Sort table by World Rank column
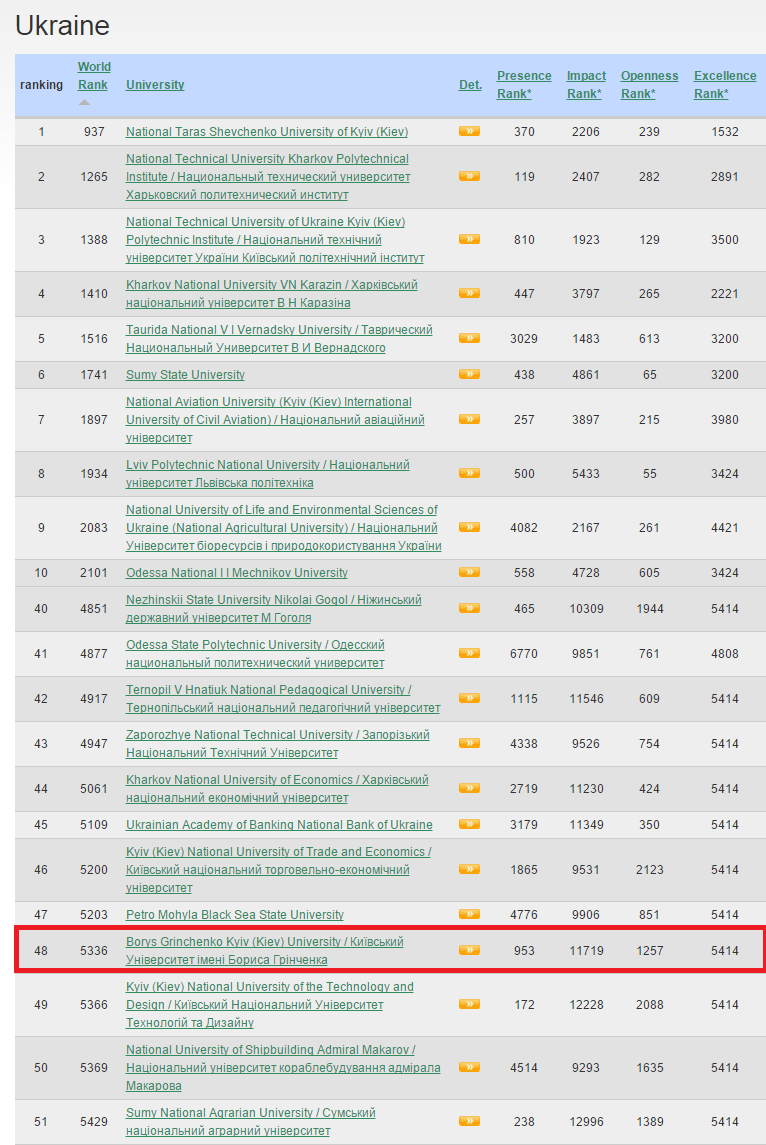 [x=93, y=76]
